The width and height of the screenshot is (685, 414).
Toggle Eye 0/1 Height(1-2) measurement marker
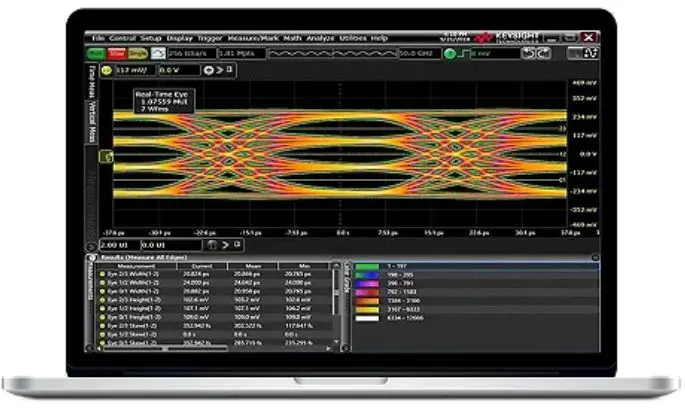(102, 317)
